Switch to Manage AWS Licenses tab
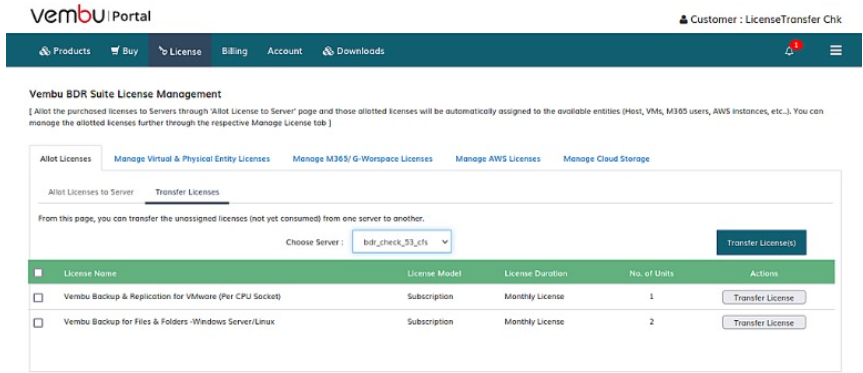This screenshot has width=863, height=373. [x=498, y=158]
